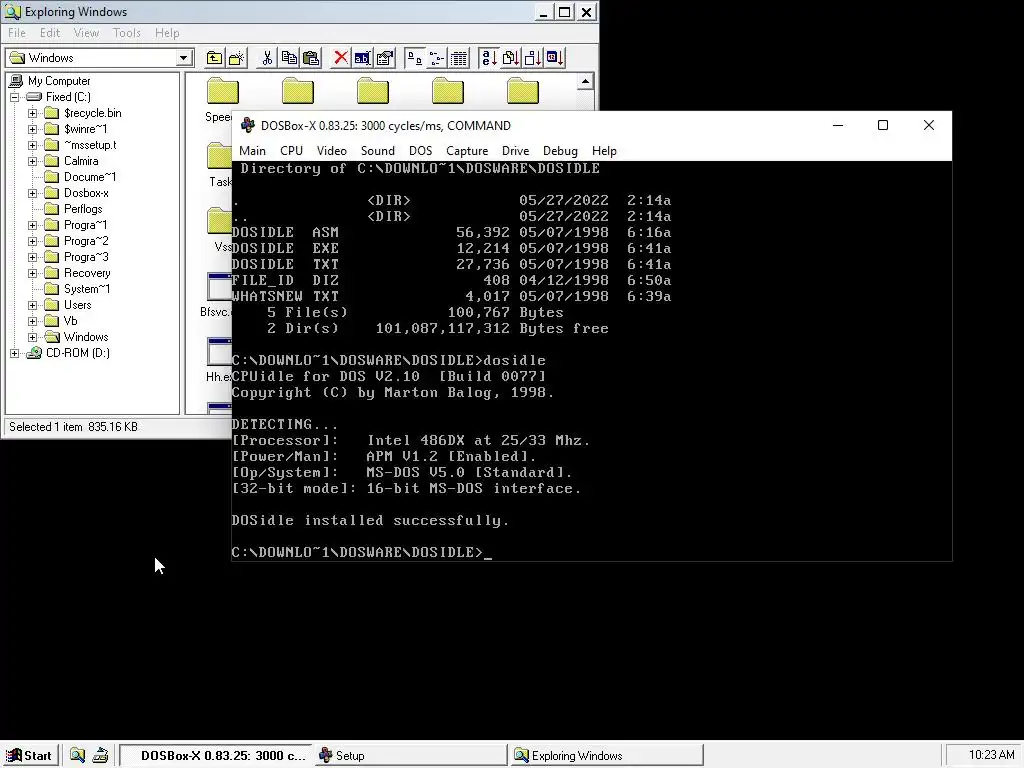Click the red X Delete icon

click(x=340, y=58)
